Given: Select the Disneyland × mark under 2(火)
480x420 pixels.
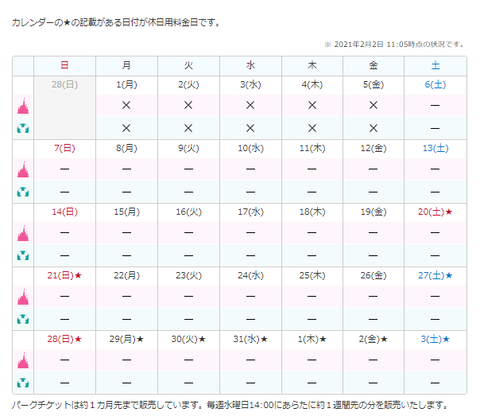Looking at the screenshot, I should [x=188, y=105].
